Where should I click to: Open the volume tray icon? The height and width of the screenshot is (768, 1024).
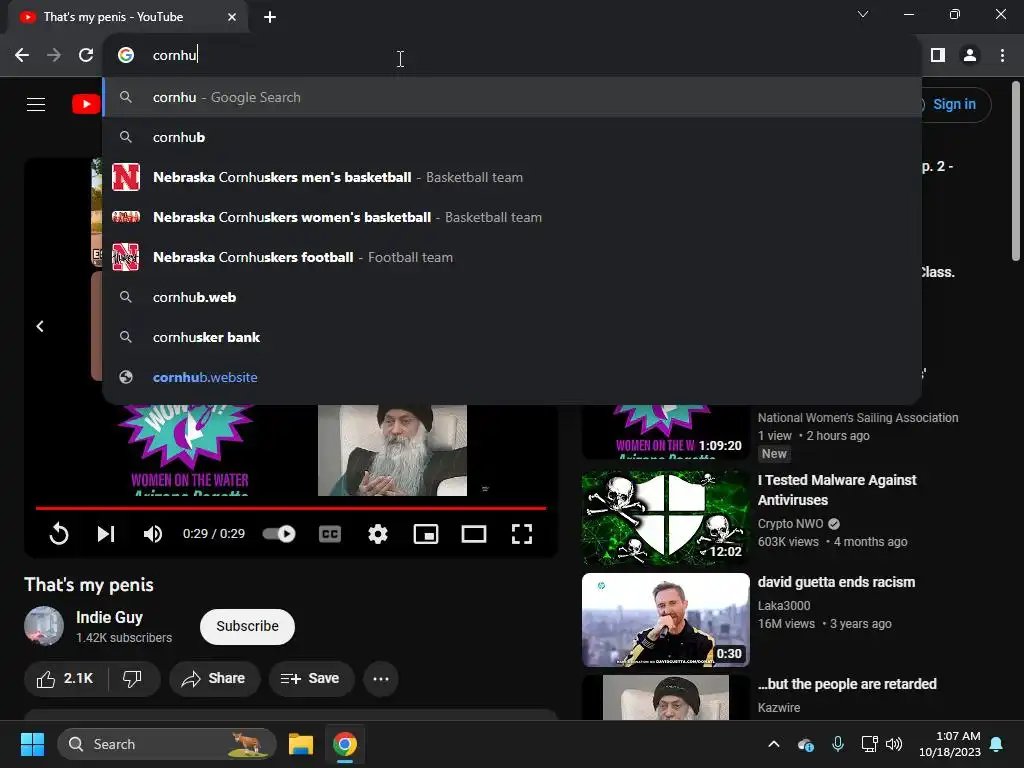(894, 744)
